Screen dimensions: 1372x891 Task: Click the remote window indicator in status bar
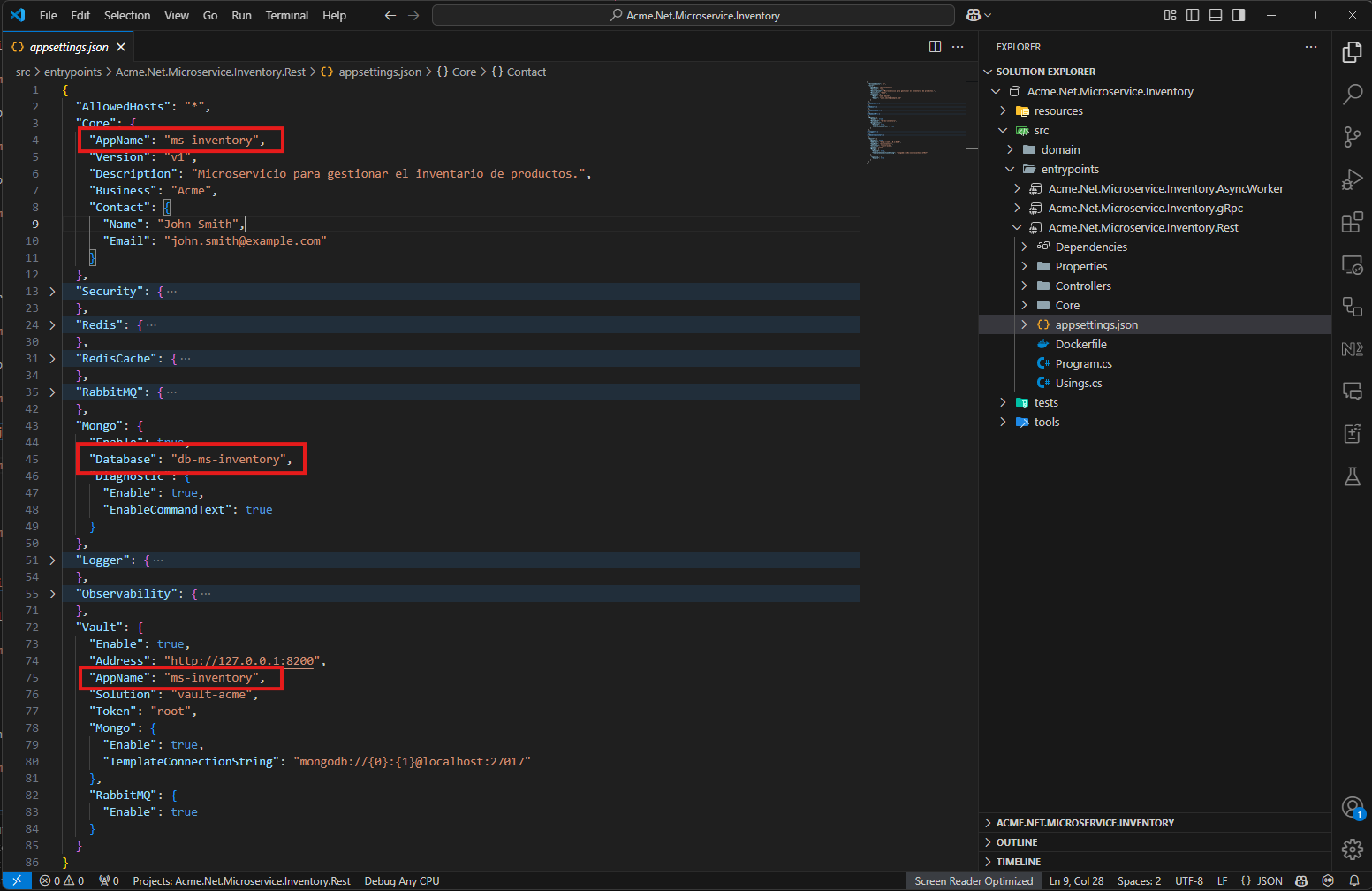17,880
